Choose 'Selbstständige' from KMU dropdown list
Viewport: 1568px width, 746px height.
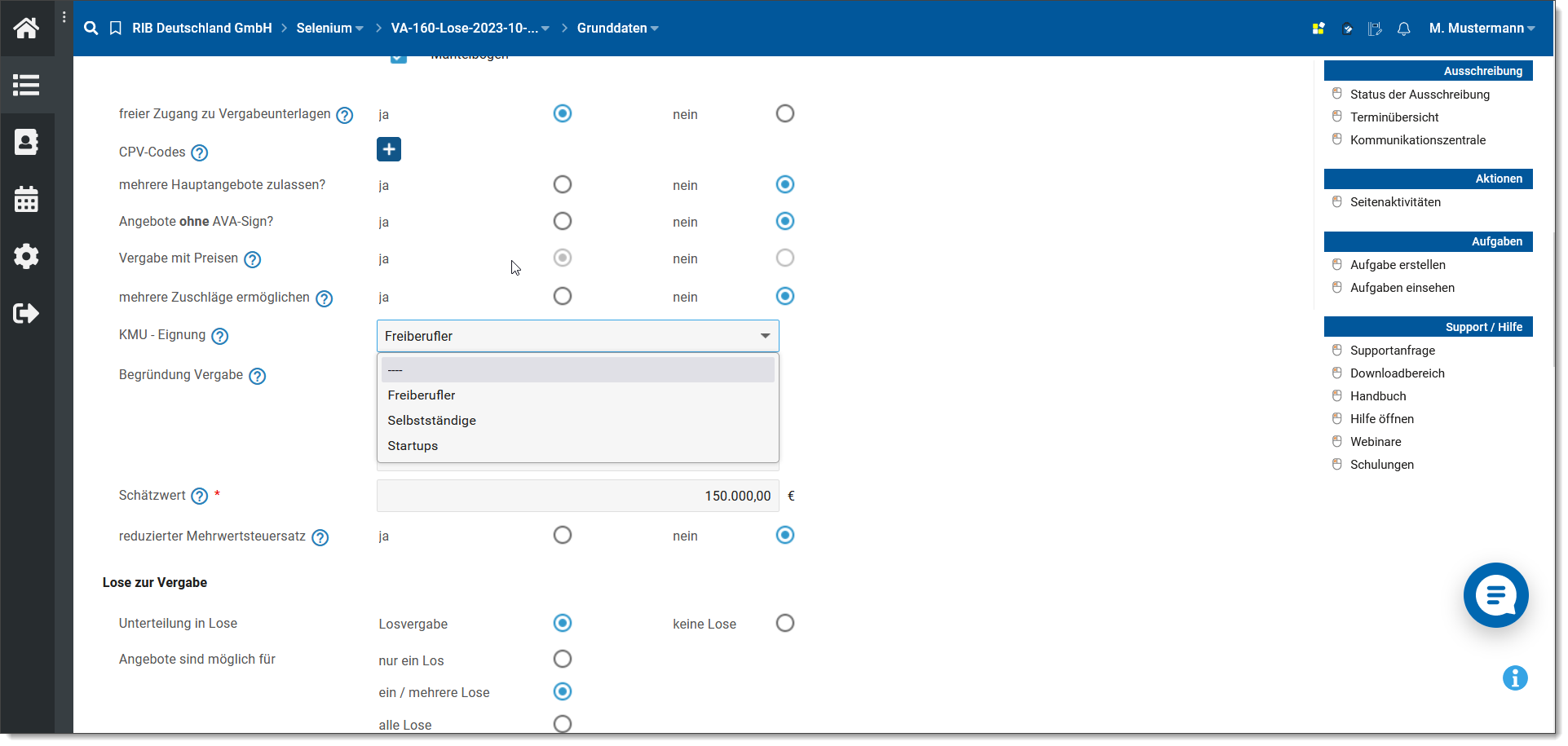(x=431, y=421)
